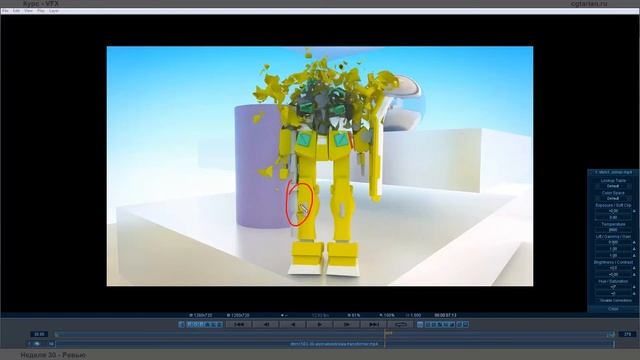
Task: Open the View menu
Action: click(x=28, y=11)
